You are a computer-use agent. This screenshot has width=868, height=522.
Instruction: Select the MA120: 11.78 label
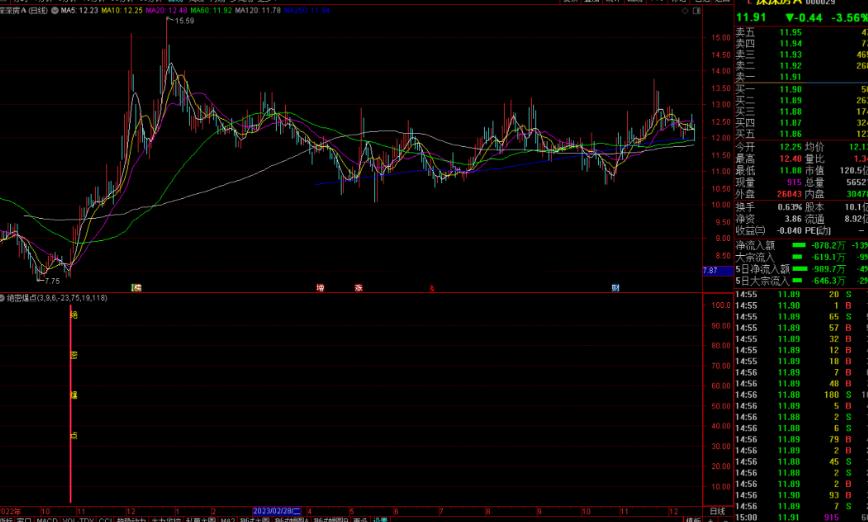click(258, 11)
